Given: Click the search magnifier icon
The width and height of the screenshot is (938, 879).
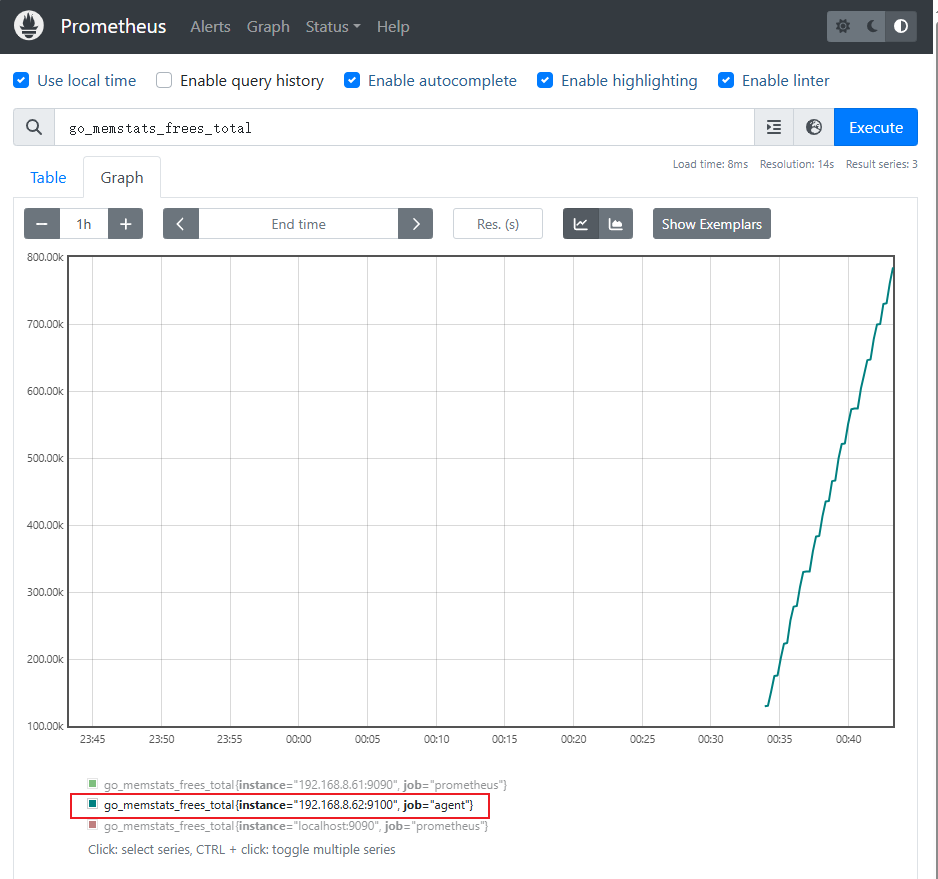Looking at the screenshot, I should [34, 127].
